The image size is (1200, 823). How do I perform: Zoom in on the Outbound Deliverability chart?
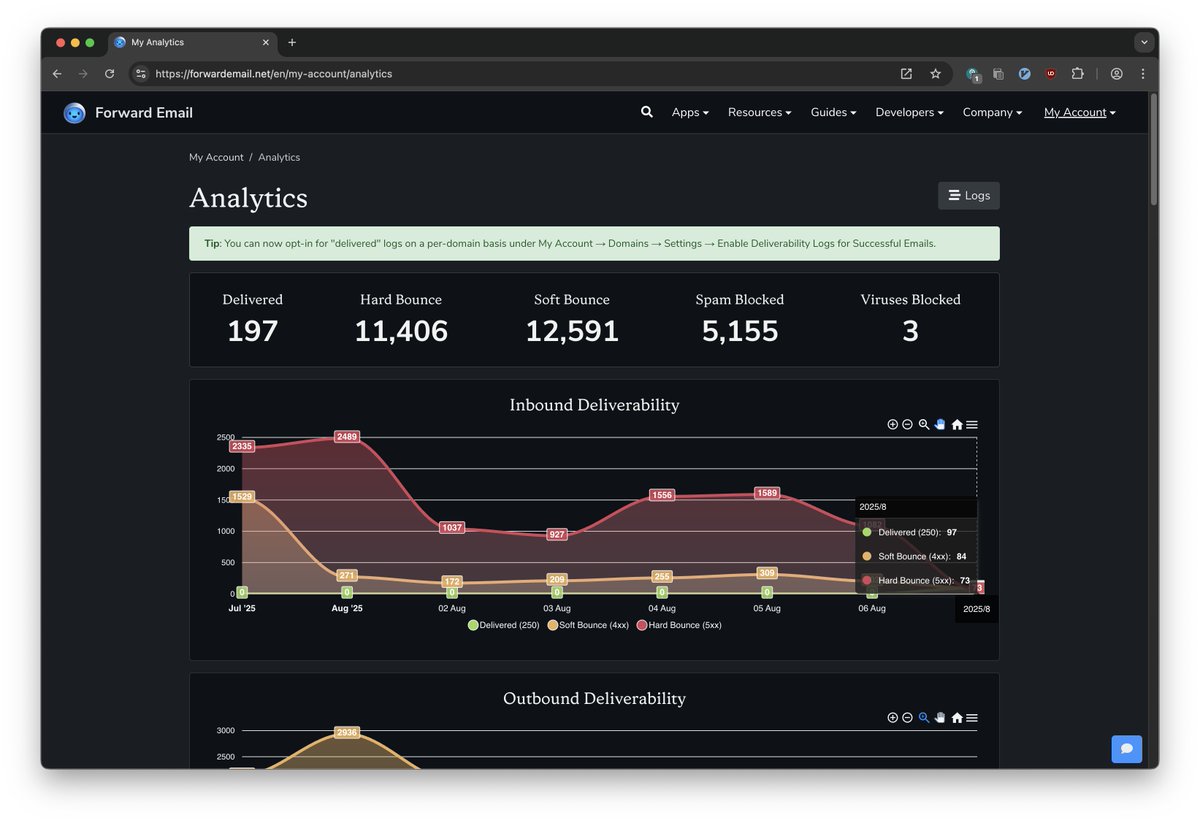[x=892, y=718]
